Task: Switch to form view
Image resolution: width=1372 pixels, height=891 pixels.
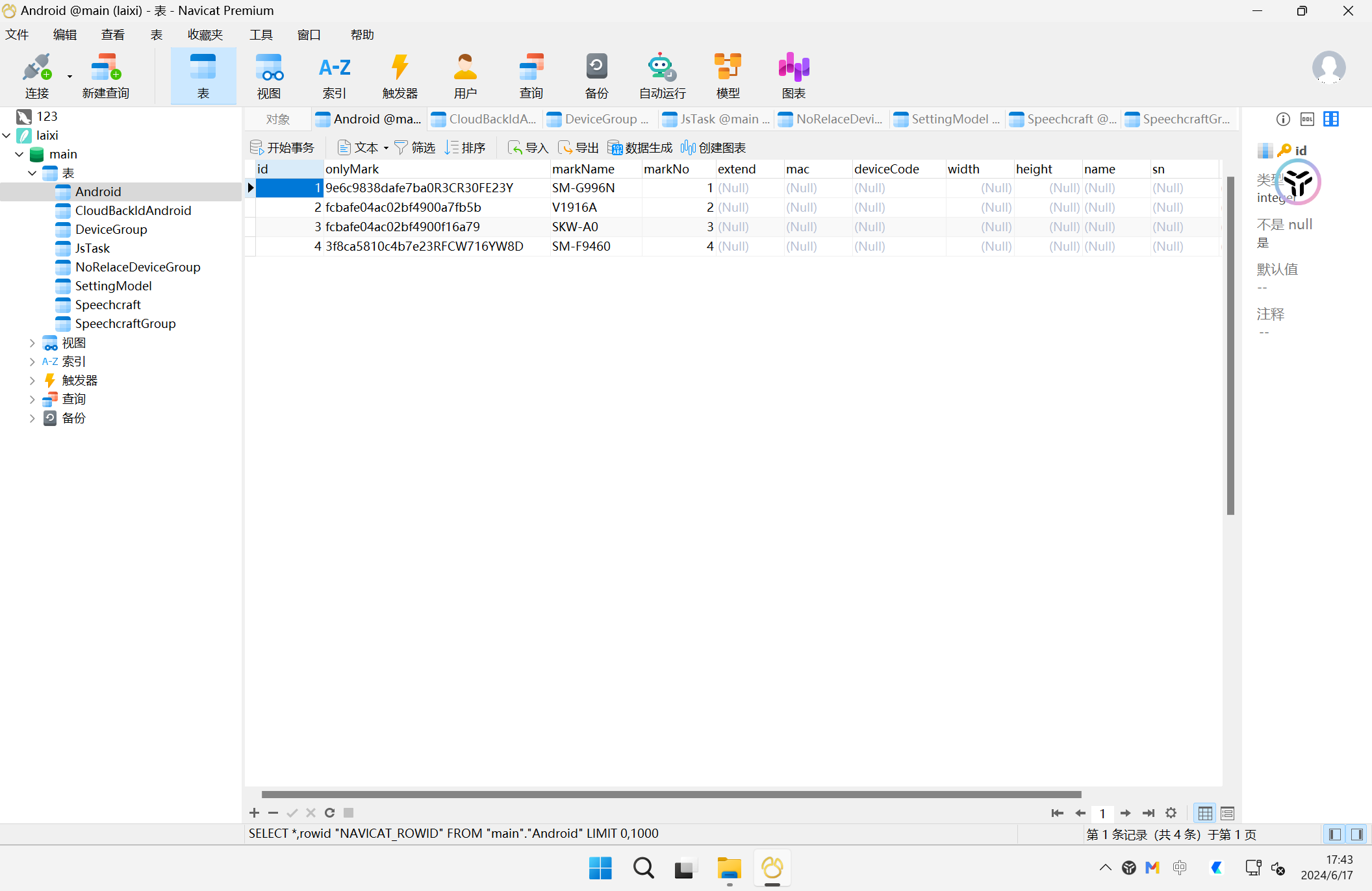Action: click(1227, 813)
